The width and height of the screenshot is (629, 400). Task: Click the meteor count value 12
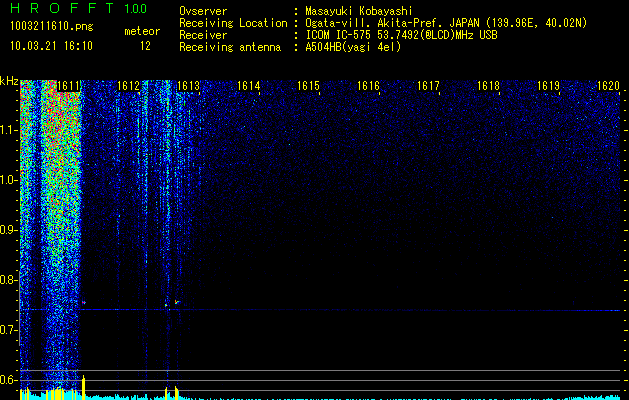[x=145, y=46]
